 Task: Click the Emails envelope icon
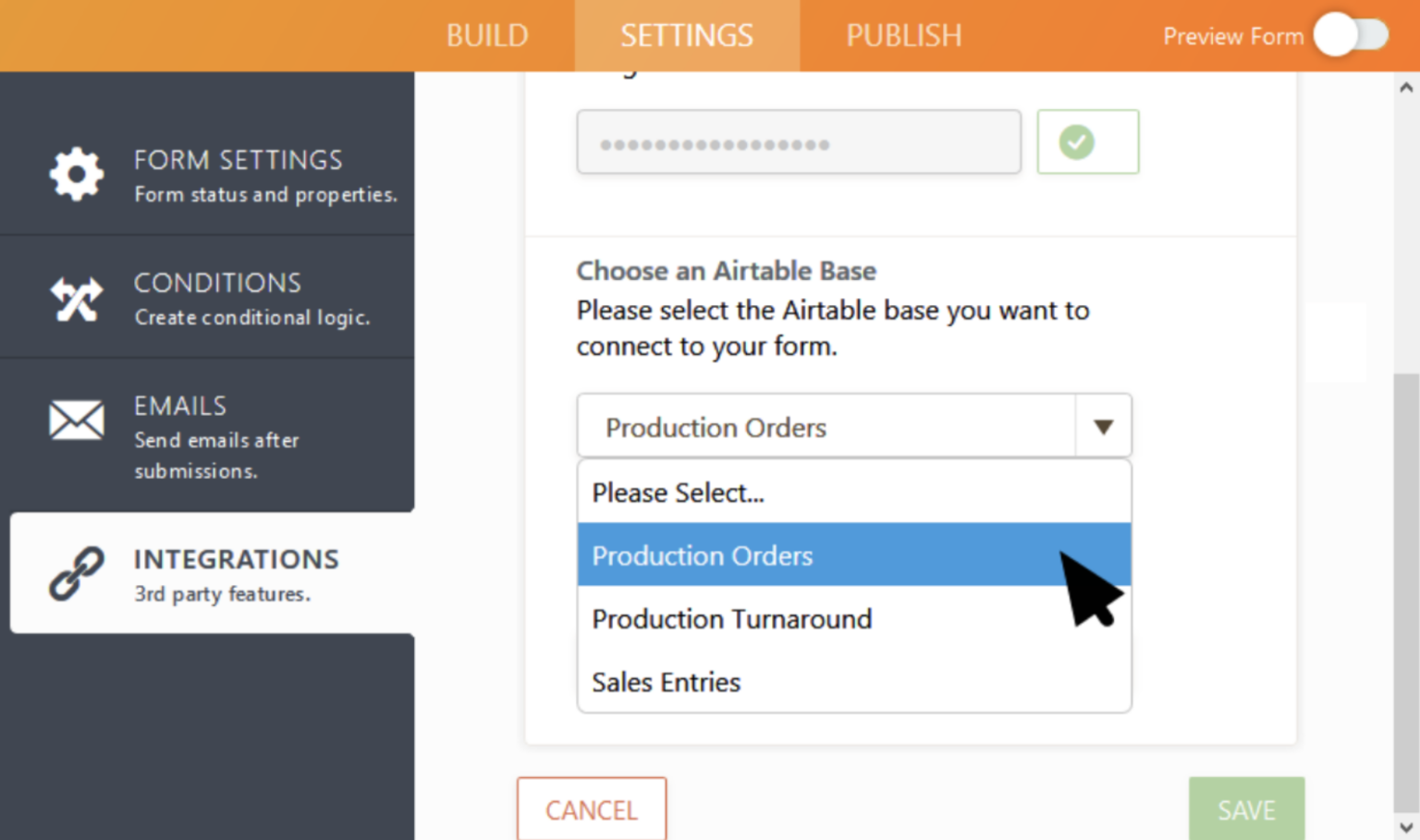coord(76,420)
